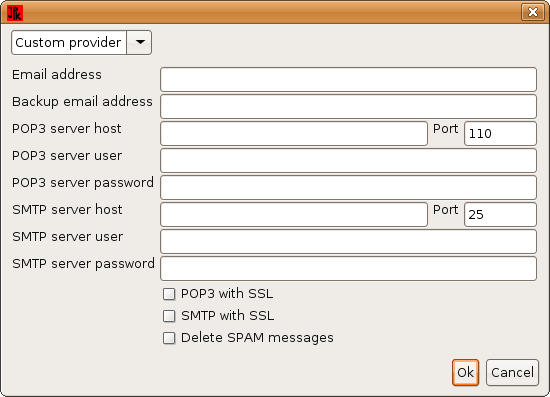Focus the Email address field
Image resolution: width=550 pixels, height=397 pixels.
[348, 80]
